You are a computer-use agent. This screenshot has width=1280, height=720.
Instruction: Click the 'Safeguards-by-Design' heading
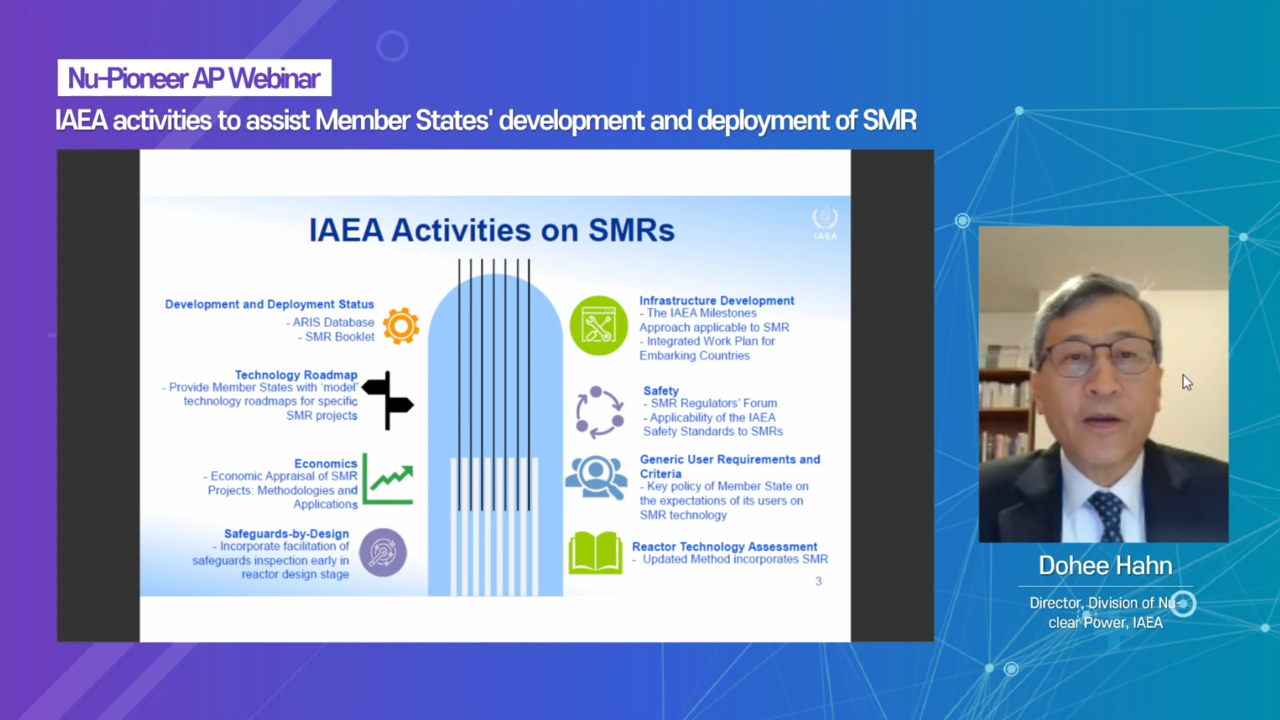coord(286,534)
